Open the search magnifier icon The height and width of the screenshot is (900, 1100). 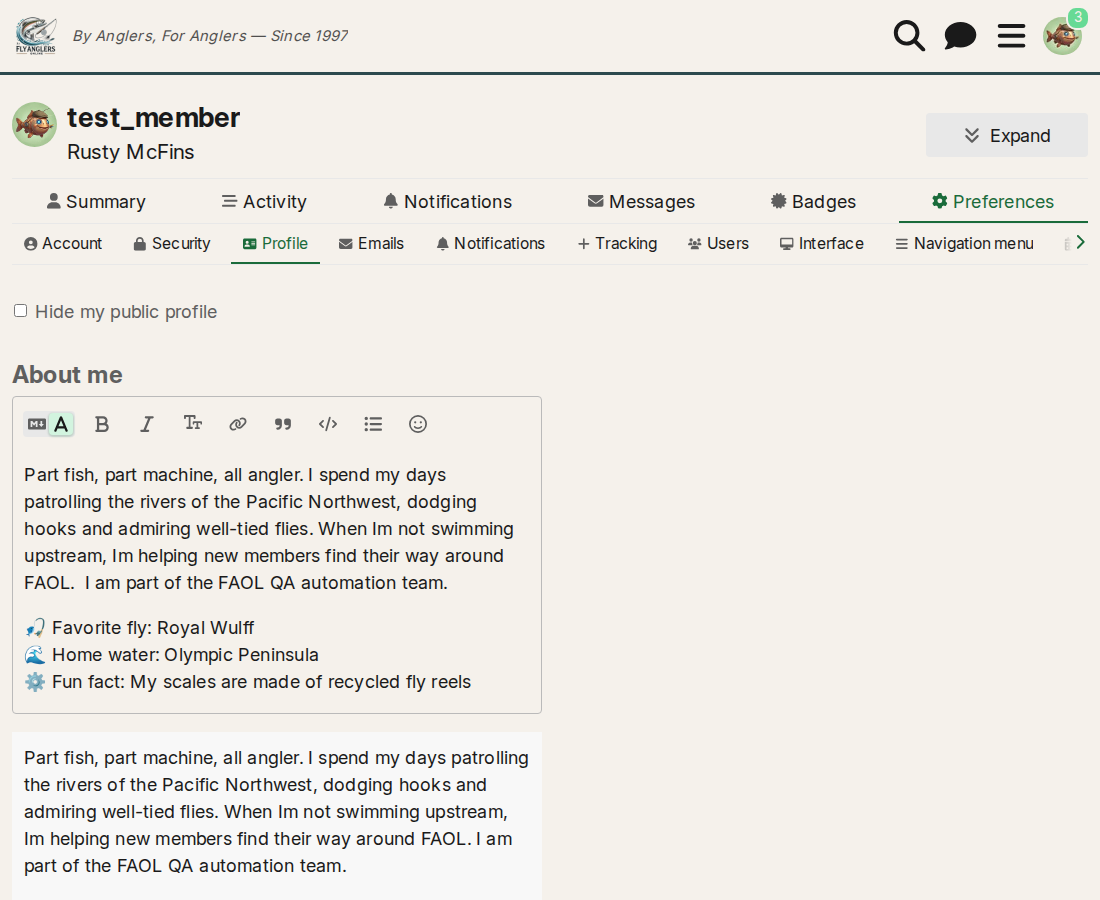pyautogui.click(x=909, y=36)
